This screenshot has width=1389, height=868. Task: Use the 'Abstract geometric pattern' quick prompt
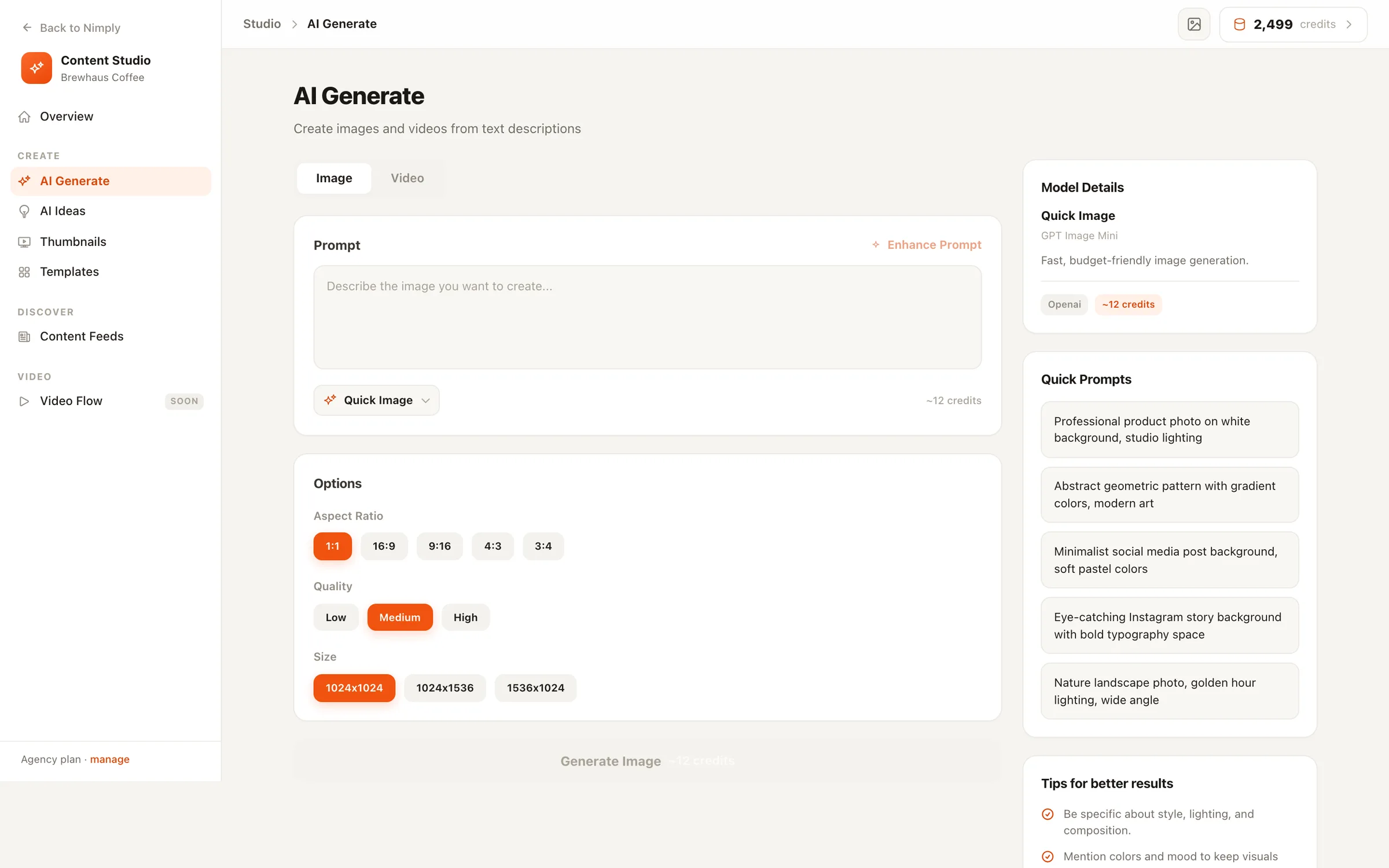(1170, 495)
